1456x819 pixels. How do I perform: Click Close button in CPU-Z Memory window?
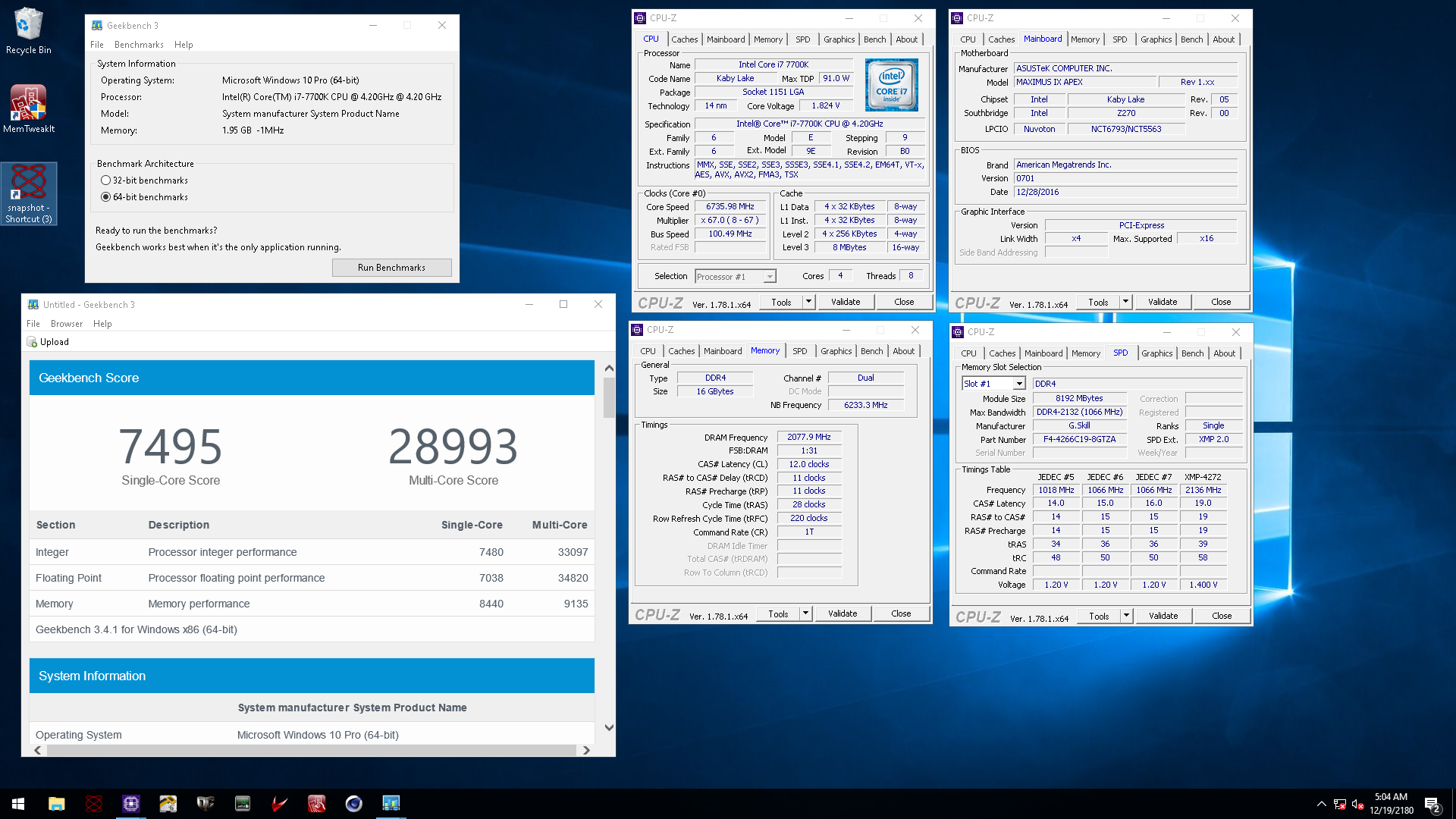pyautogui.click(x=901, y=613)
